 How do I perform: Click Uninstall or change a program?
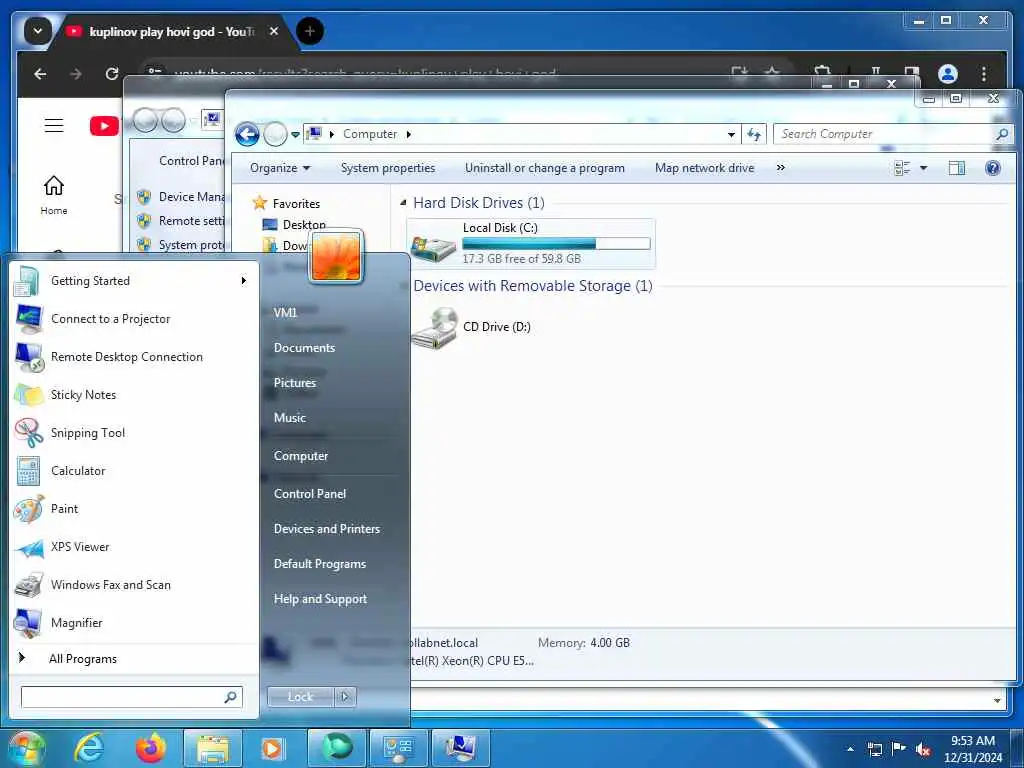[x=545, y=168]
